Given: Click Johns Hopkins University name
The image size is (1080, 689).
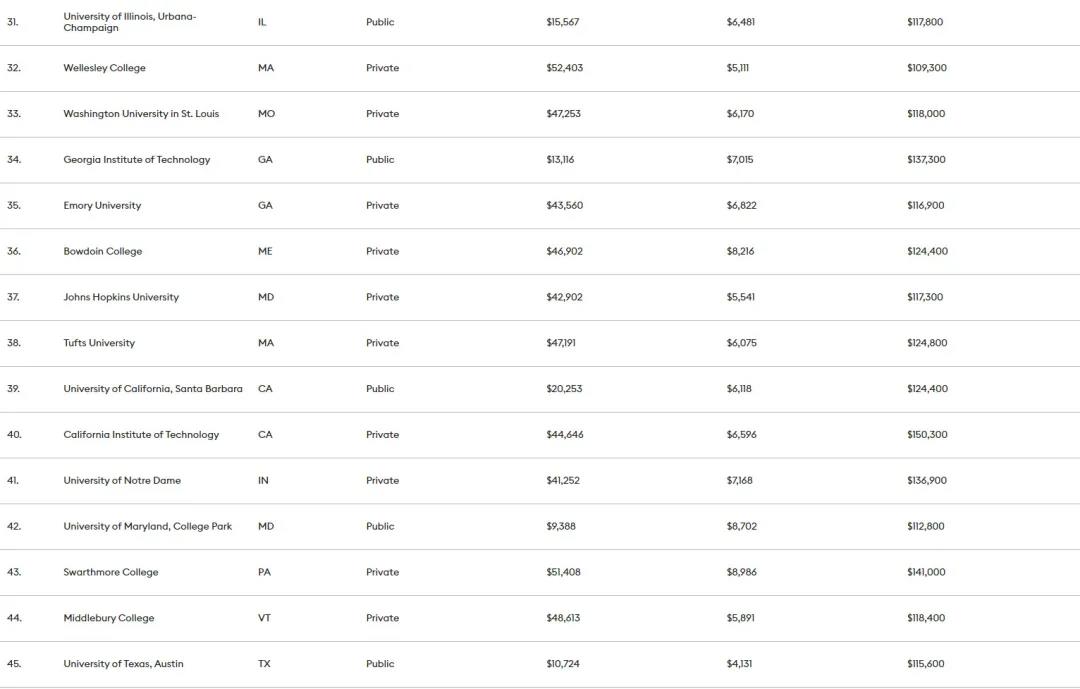Looking at the screenshot, I should coord(121,297).
